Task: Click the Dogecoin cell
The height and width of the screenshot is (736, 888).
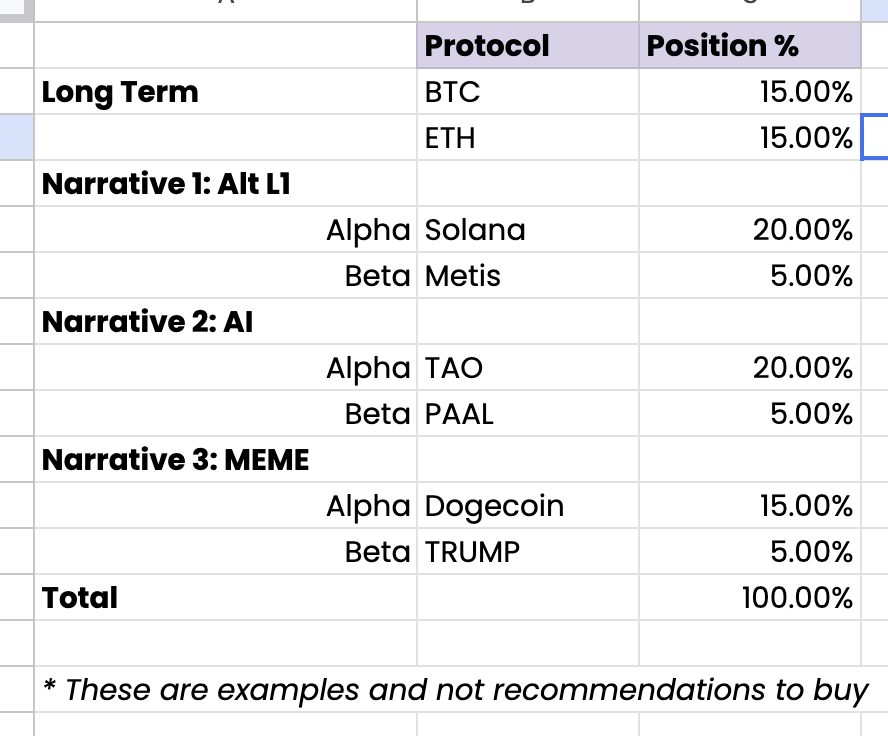Action: click(x=527, y=506)
